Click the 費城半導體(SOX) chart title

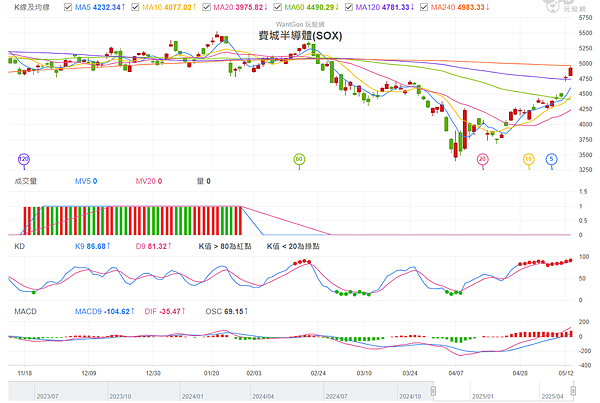click(x=300, y=36)
